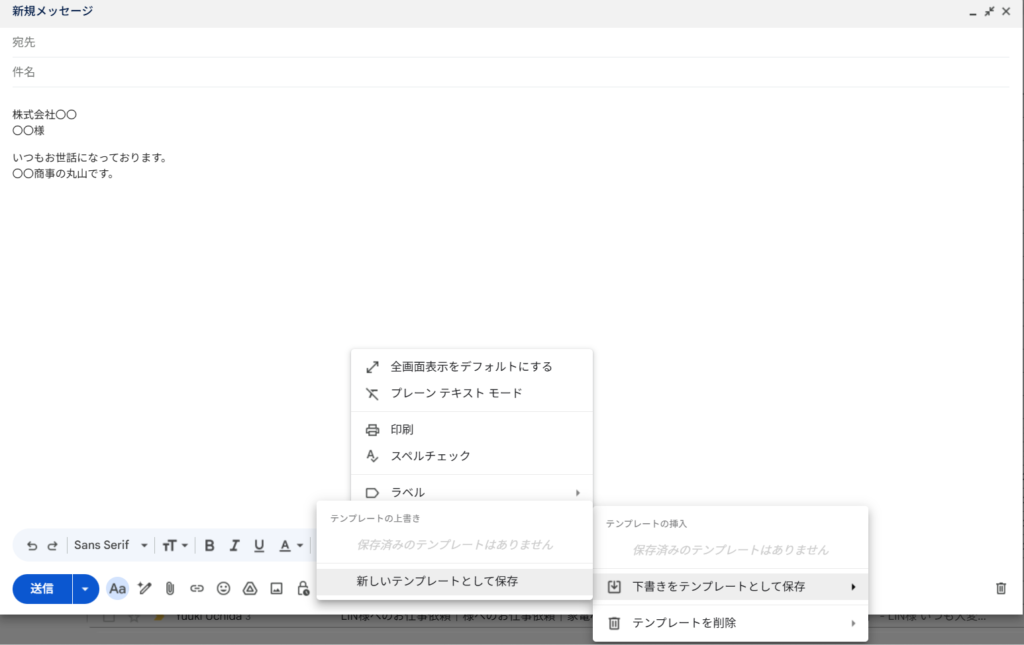Click the undo arrow in formatting toolbar
Viewport: 1024px width, 645px height.
tap(32, 546)
